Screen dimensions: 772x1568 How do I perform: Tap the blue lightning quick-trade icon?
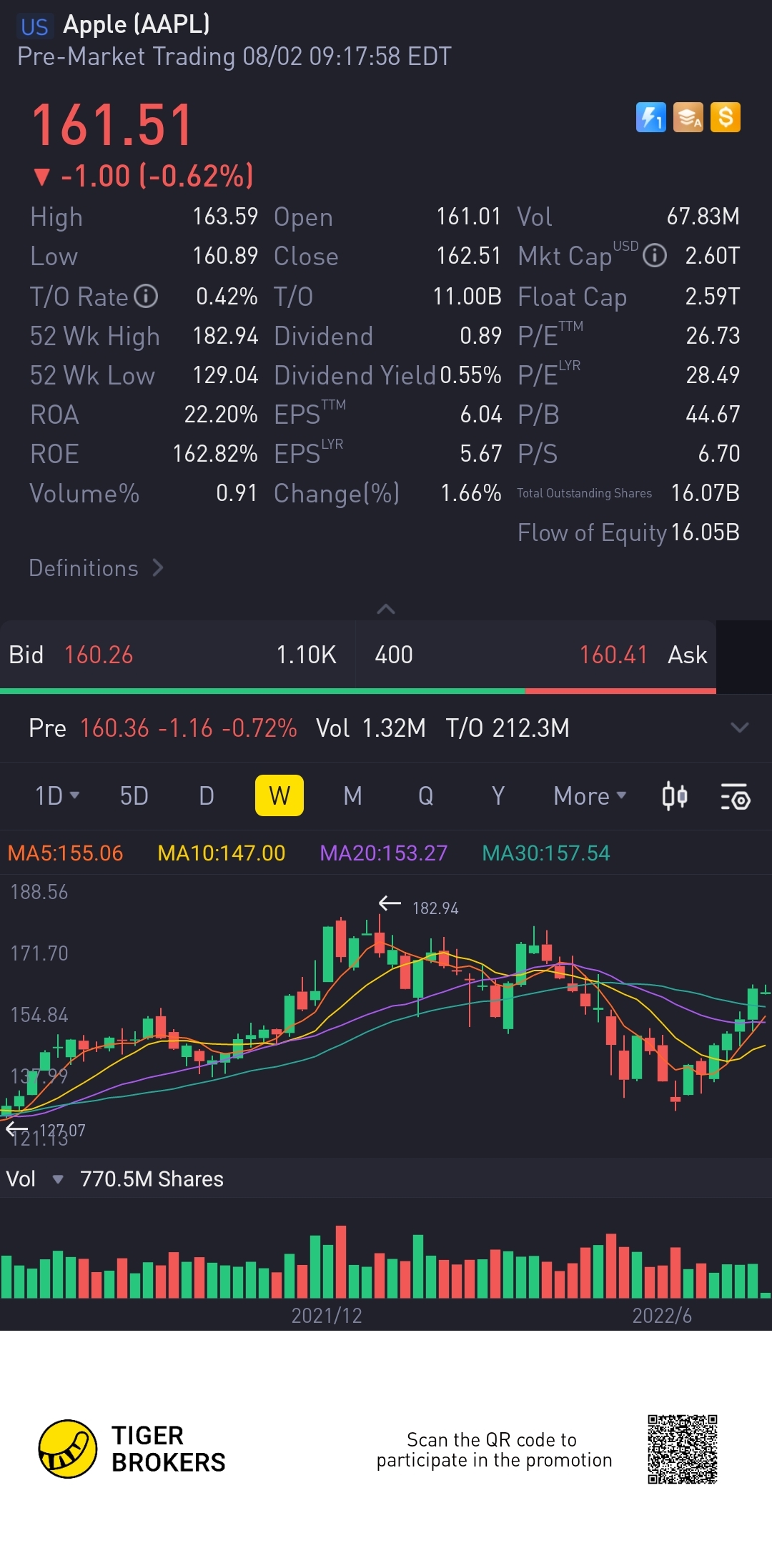click(x=650, y=117)
